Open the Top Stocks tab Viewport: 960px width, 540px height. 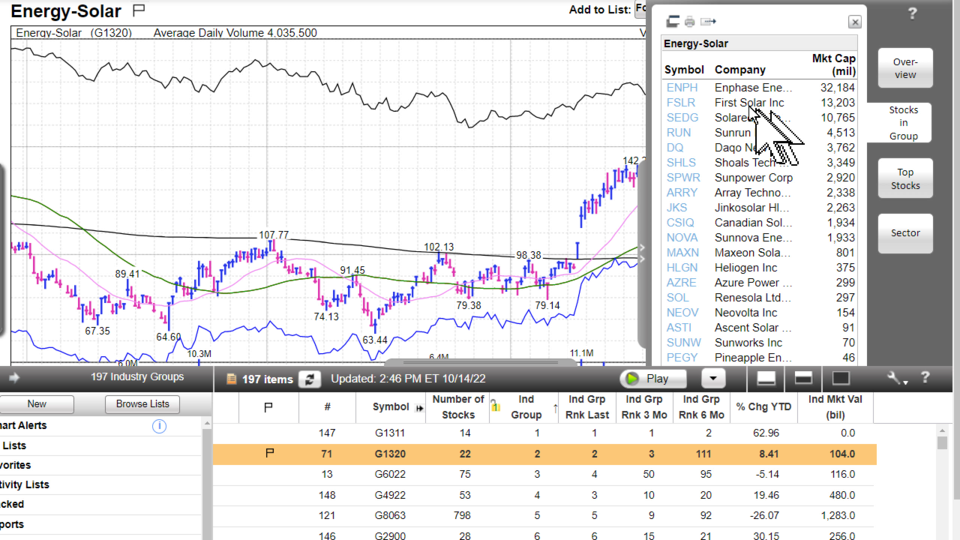pyautogui.click(x=905, y=179)
